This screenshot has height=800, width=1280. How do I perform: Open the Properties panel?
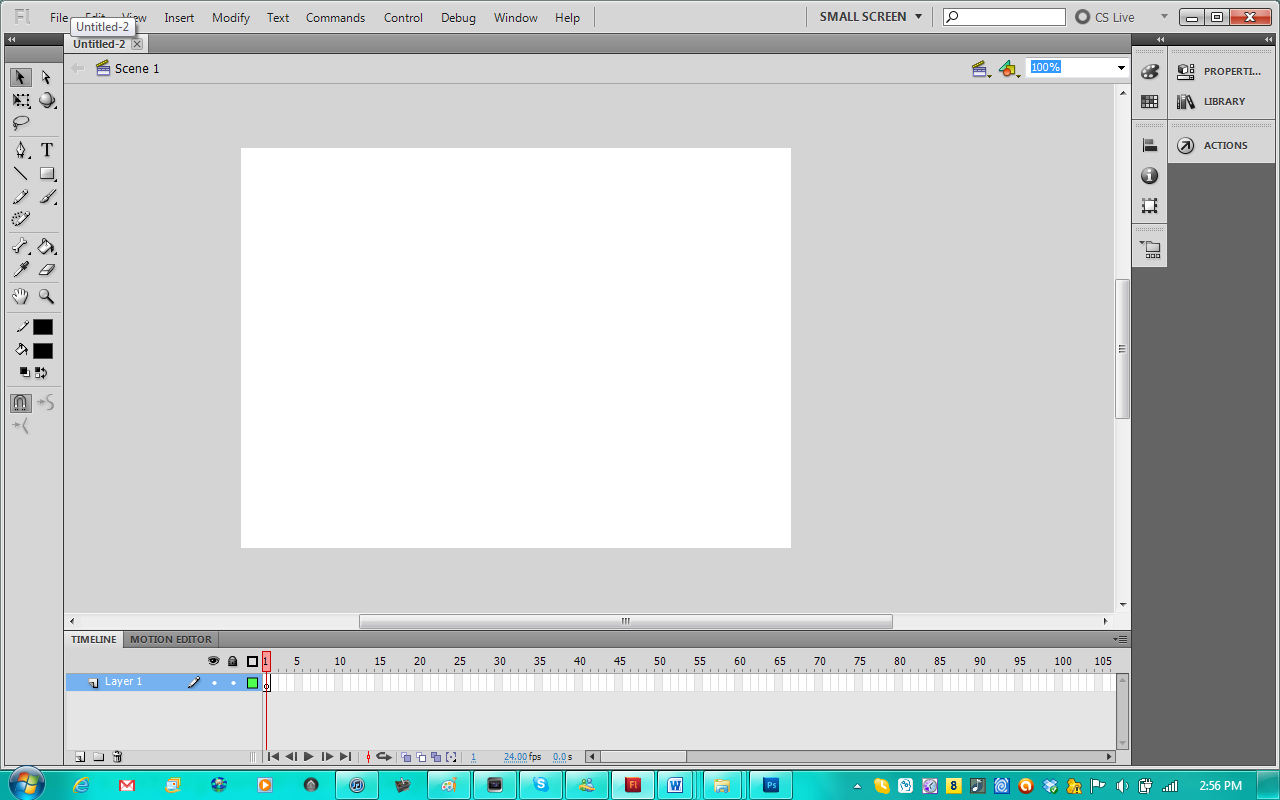[x=1221, y=71]
